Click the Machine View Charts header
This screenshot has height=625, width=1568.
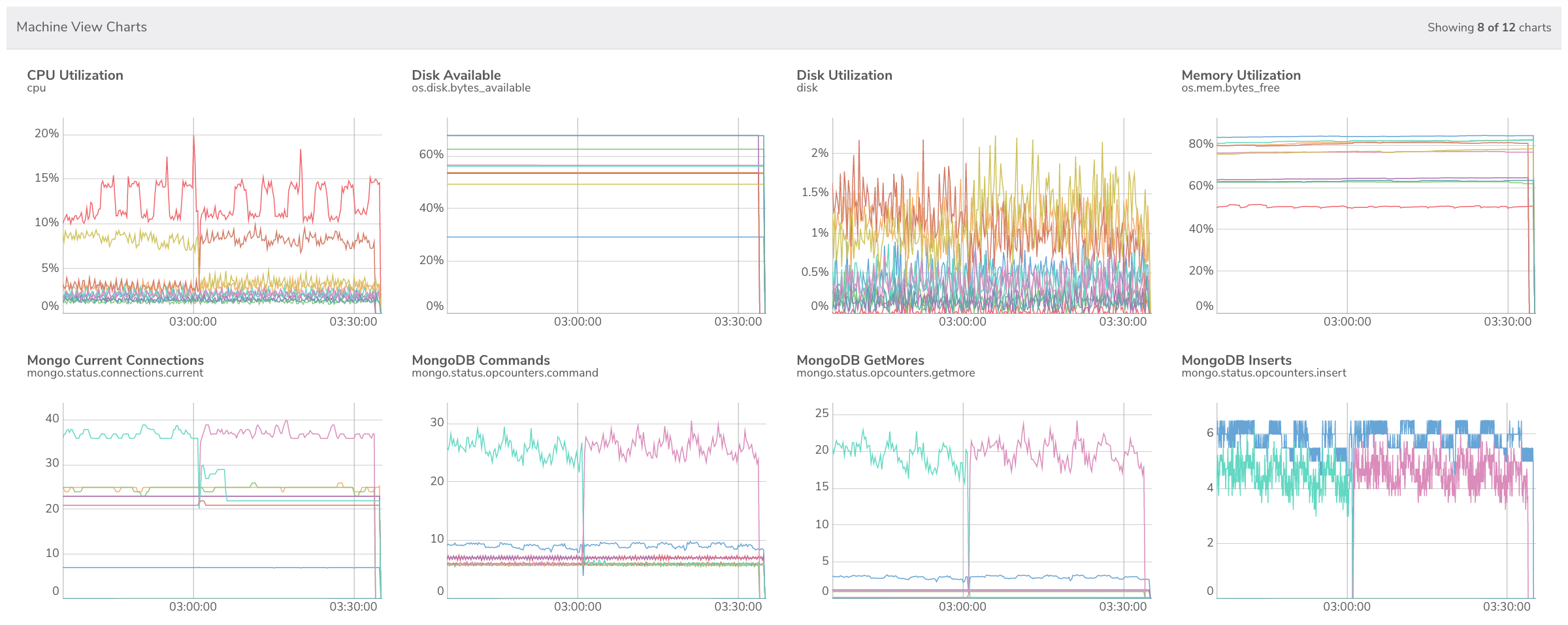[x=82, y=27]
